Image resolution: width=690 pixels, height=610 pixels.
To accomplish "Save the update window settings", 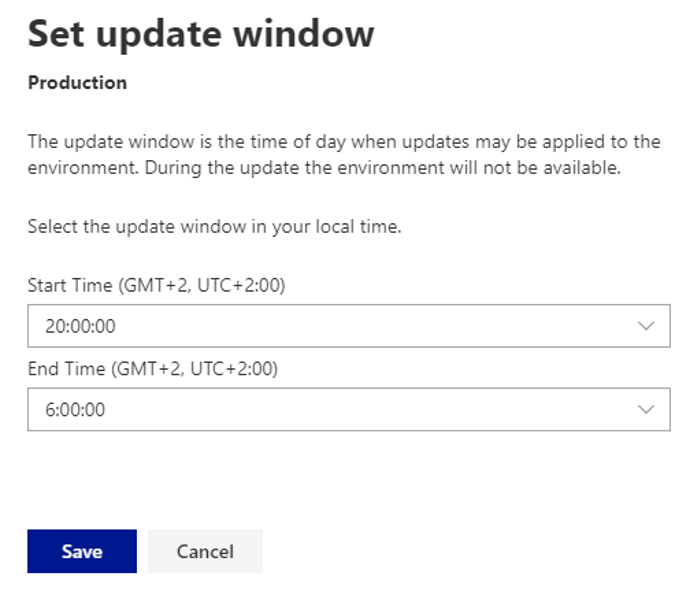I will tap(82, 551).
